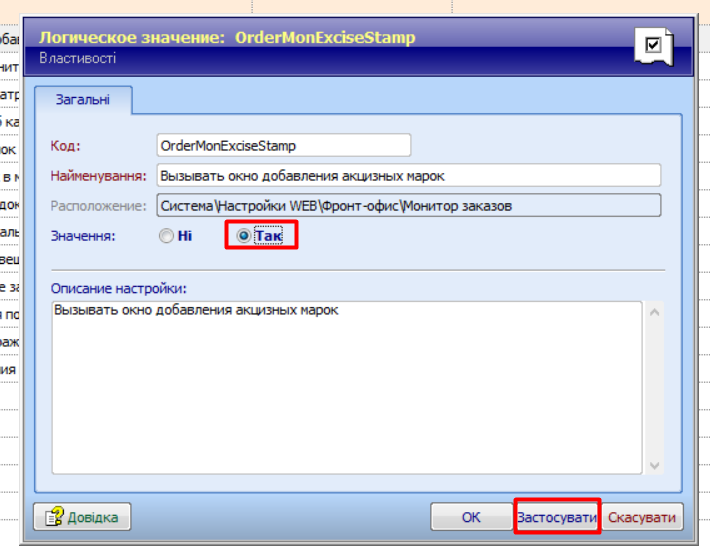Screen dimensions: 710x556
Task: Open help with the Довідка button
Action: click(x=82, y=517)
